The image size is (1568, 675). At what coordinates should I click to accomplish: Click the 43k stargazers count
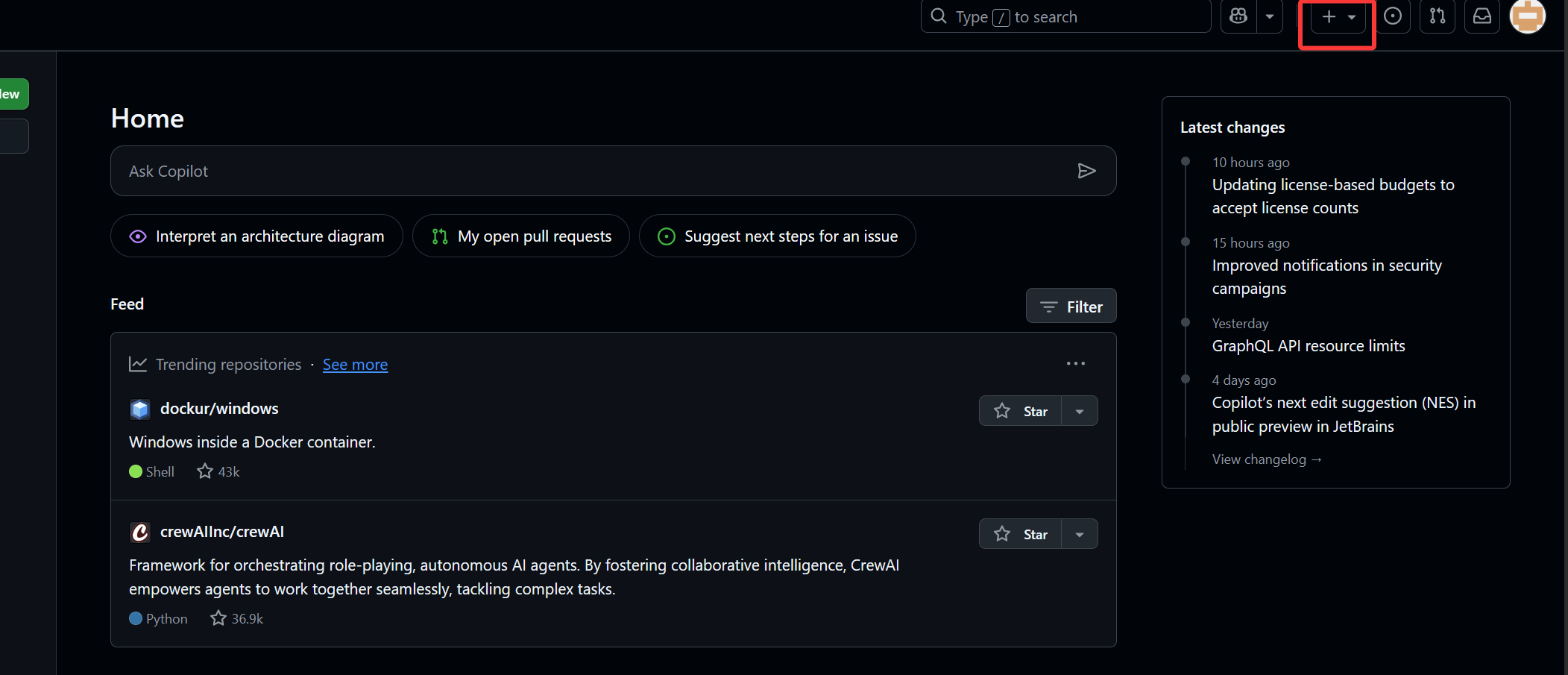pyautogui.click(x=218, y=471)
